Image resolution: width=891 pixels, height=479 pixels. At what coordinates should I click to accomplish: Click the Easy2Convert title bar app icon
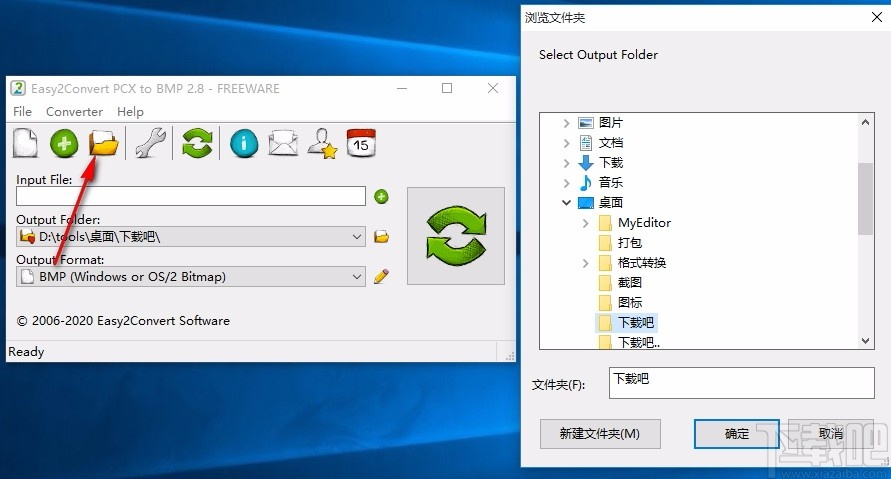click(18, 88)
